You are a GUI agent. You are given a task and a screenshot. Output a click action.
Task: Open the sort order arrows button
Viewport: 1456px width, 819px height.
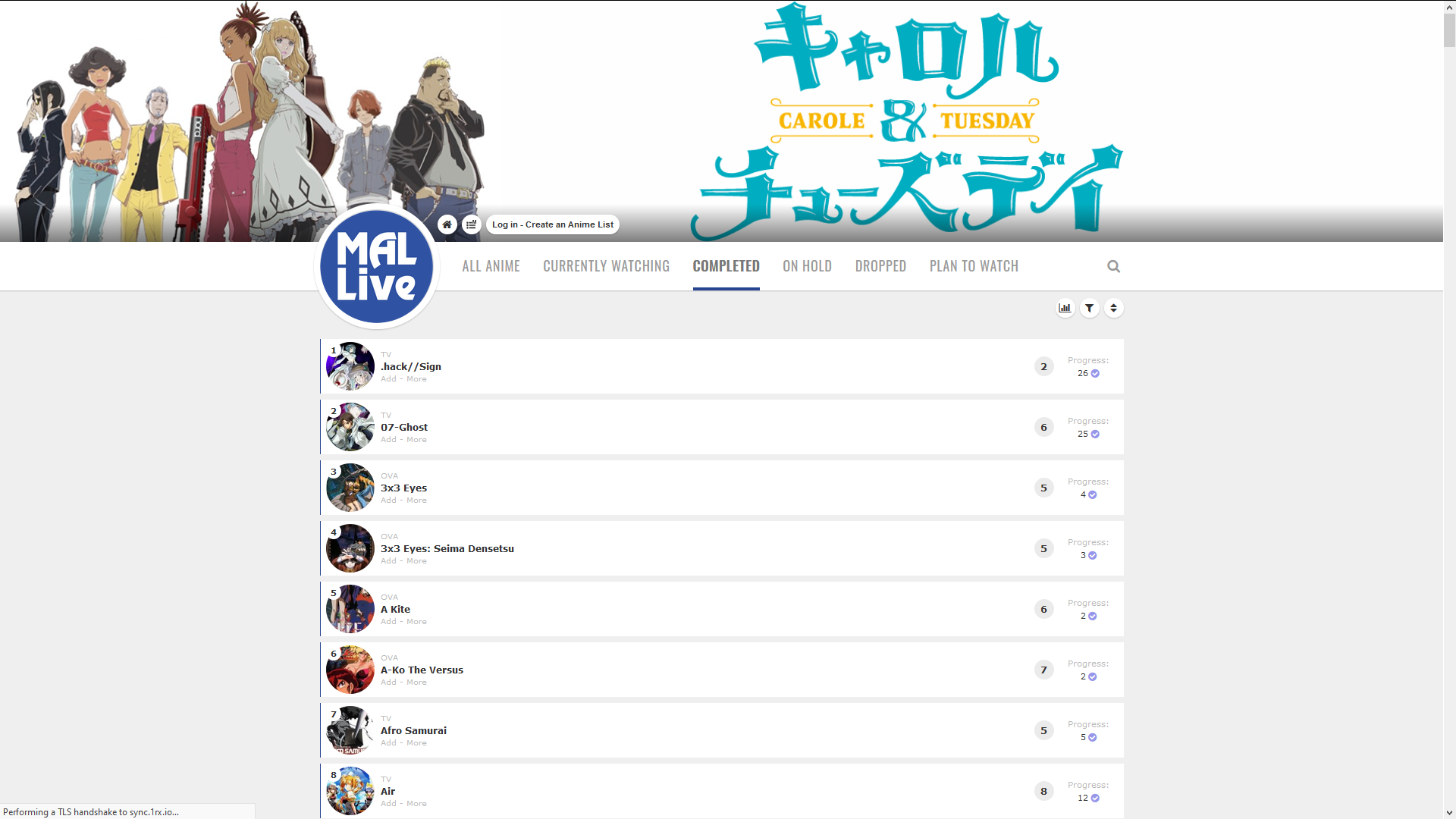[1113, 308]
